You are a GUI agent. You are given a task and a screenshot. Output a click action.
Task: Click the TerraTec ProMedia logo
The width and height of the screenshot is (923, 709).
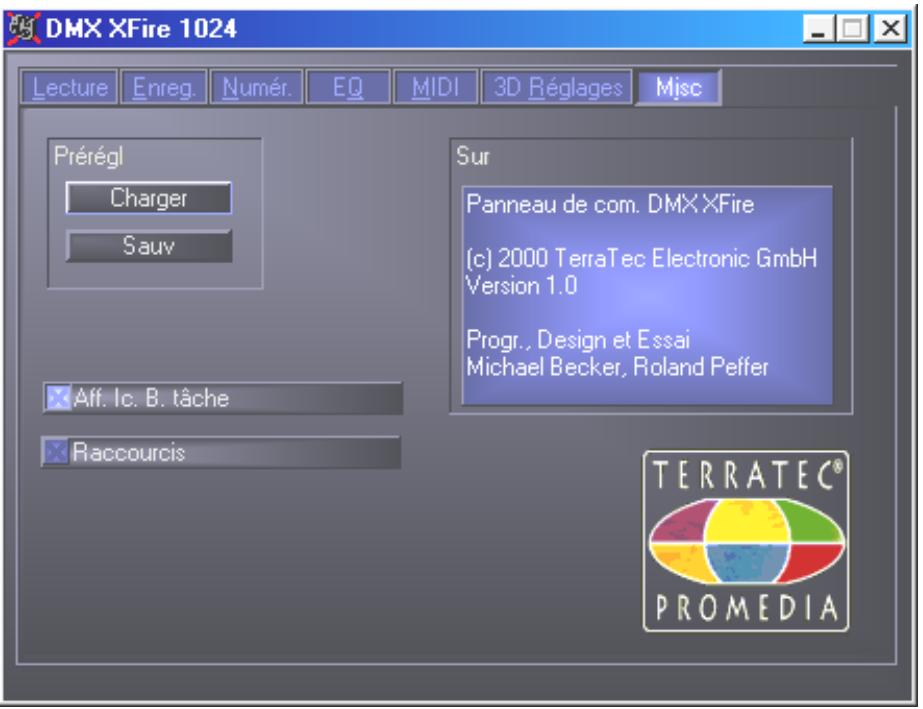click(745, 541)
